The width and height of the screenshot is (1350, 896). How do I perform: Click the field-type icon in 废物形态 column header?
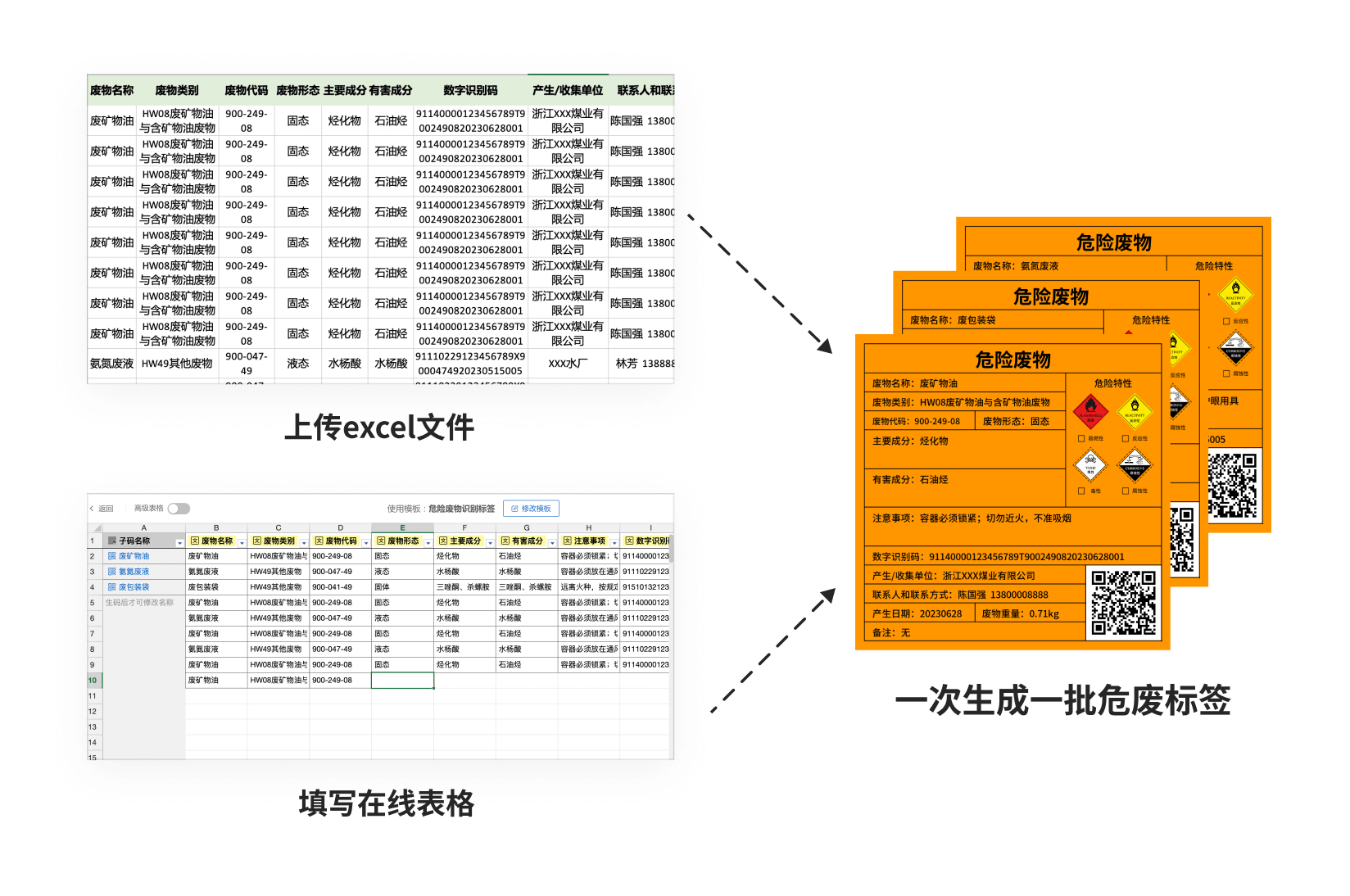click(x=382, y=541)
